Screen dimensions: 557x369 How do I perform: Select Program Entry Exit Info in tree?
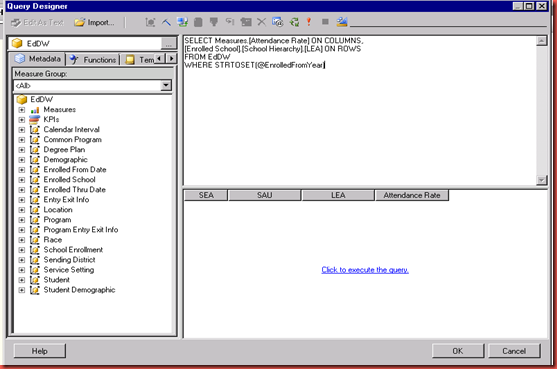[x=81, y=230]
